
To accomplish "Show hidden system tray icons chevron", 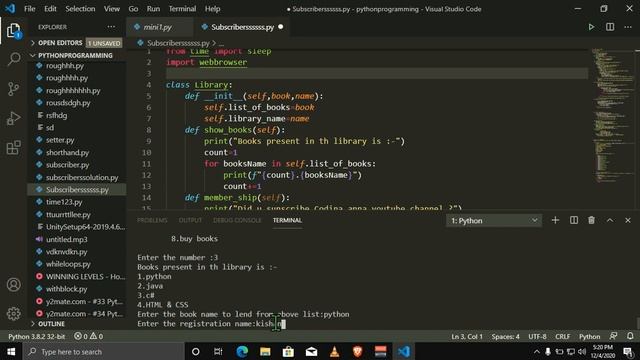I will click(x=537, y=351).
